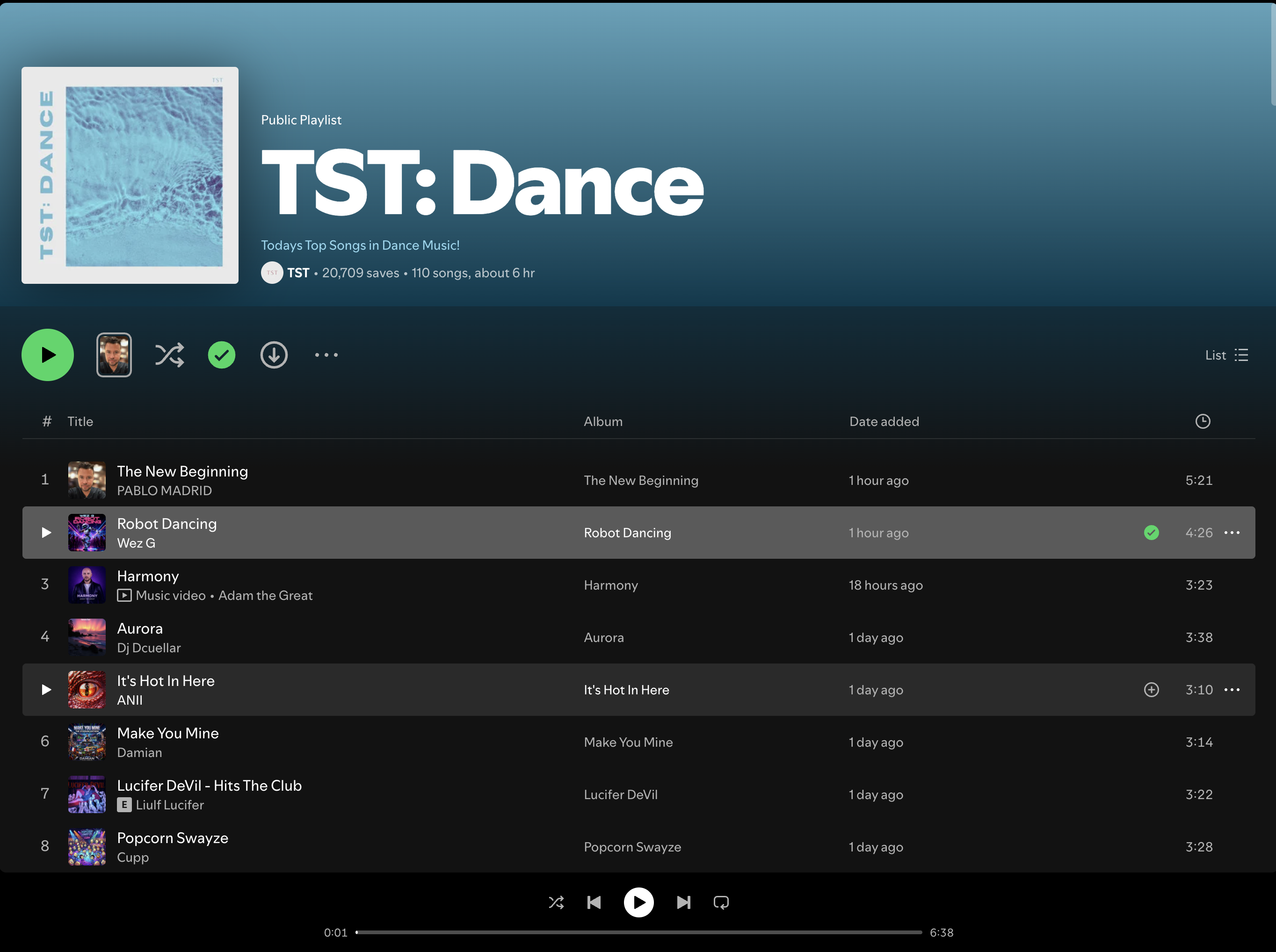The height and width of the screenshot is (952, 1276).
Task: Open the Harmony album link
Action: coord(611,585)
